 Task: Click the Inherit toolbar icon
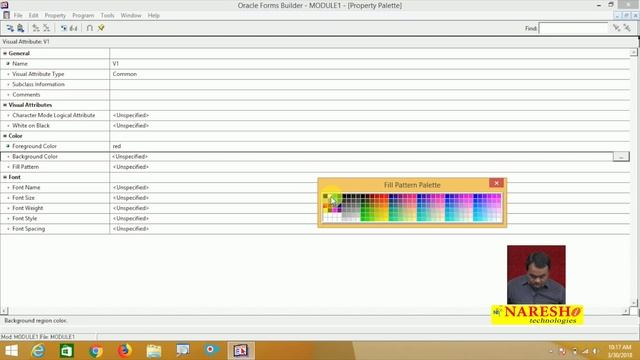tap(73, 28)
